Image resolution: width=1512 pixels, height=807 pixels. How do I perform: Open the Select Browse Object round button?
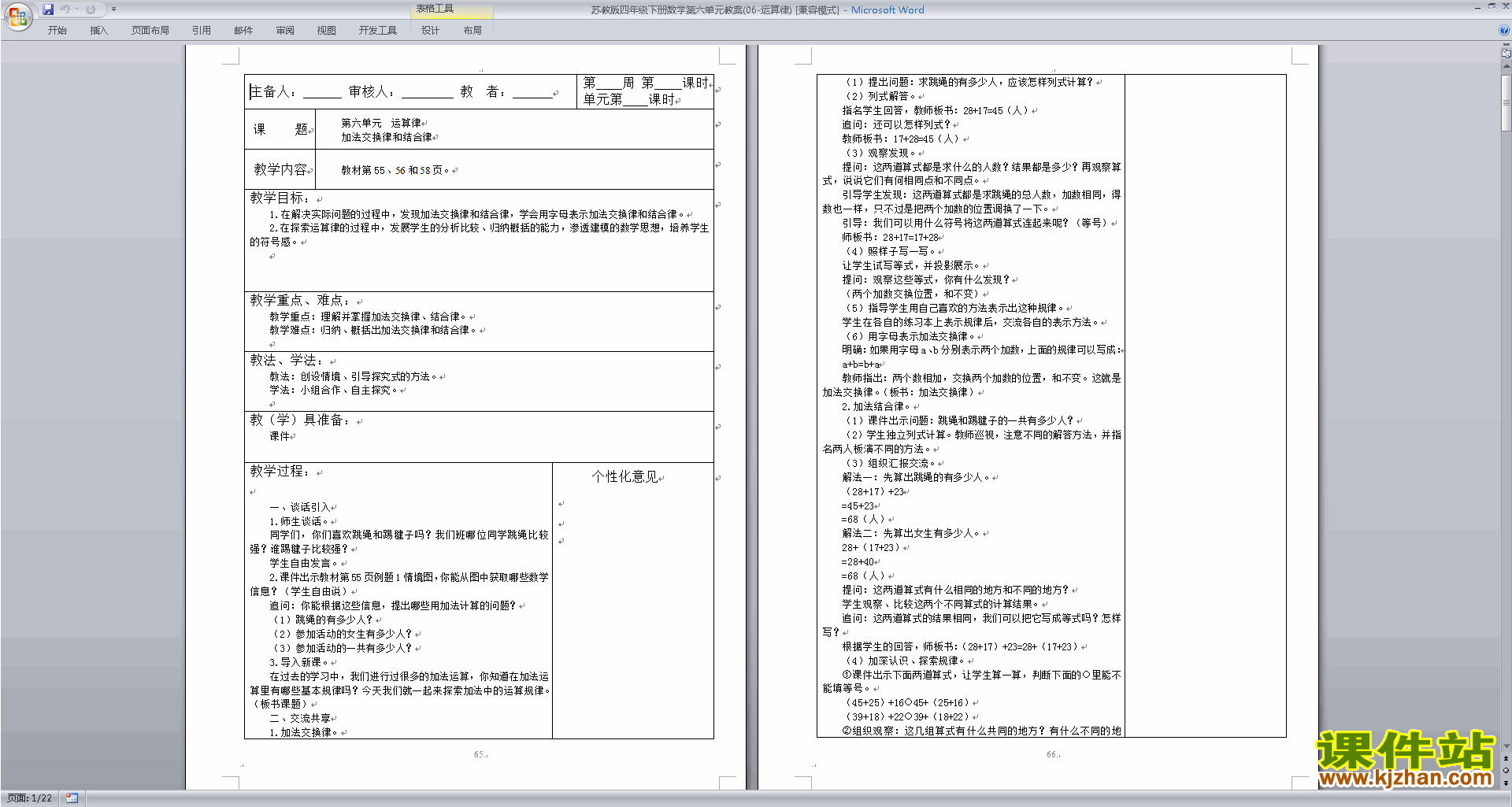tap(1506, 771)
